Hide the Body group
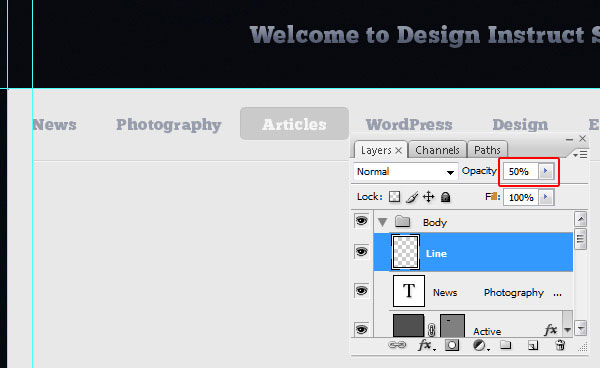Viewport: 600px width, 368px height. pos(362,221)
